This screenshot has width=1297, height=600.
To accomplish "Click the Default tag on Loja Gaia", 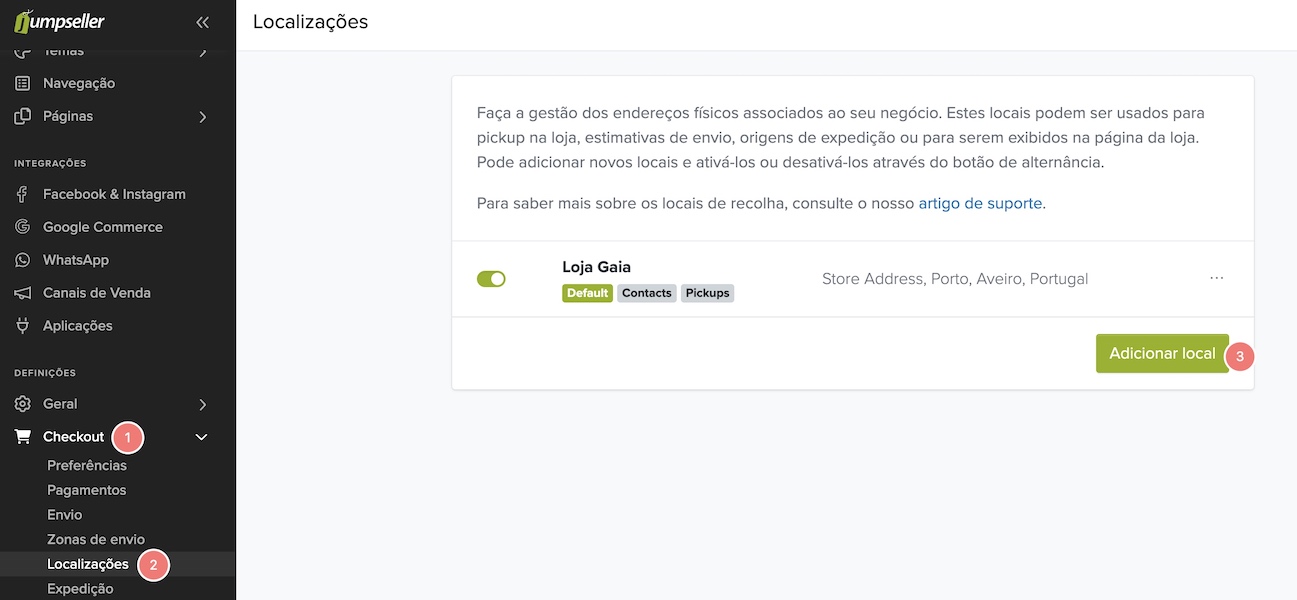I will (587, 293).
